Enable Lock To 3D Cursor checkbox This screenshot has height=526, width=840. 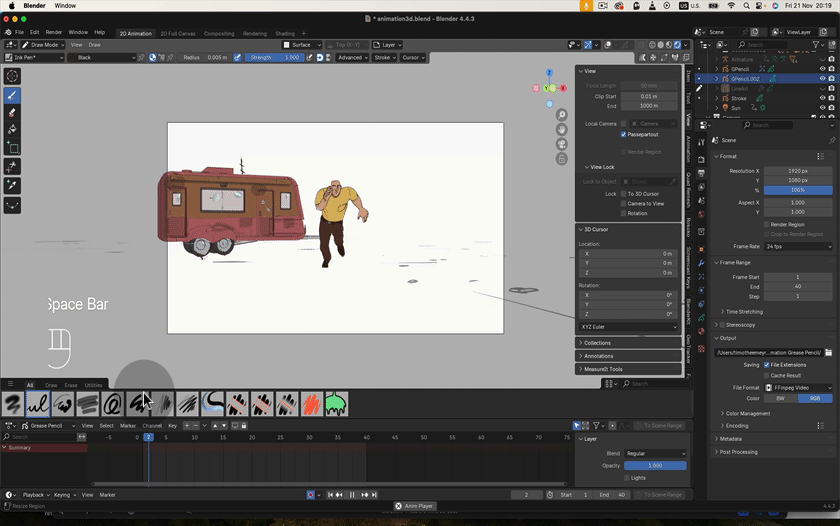pos(624,194)
